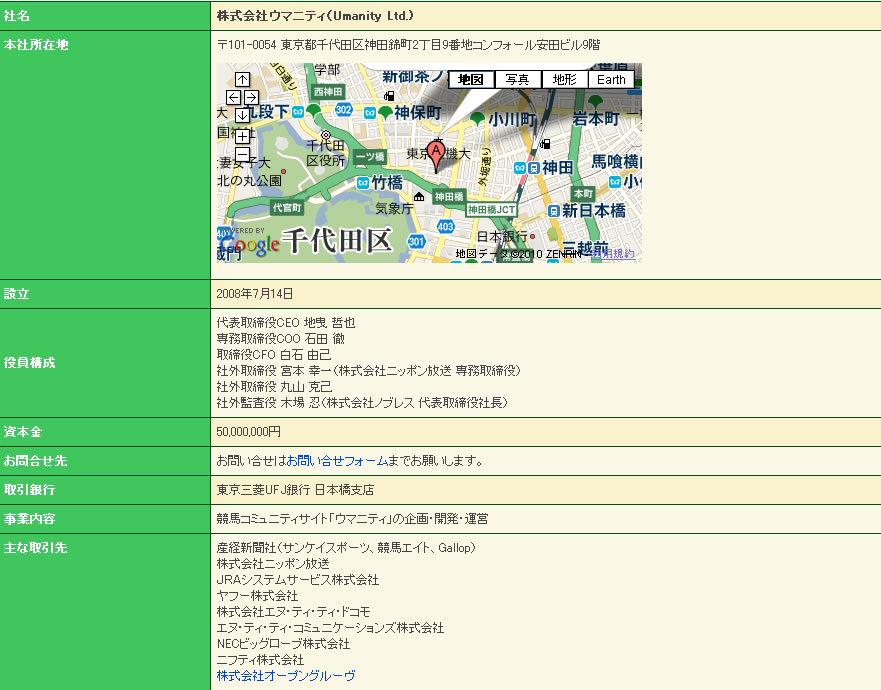This screenshot has height=690, width=881.
Task: Click the 千代田区 label on map
Action: click(337, 240)
